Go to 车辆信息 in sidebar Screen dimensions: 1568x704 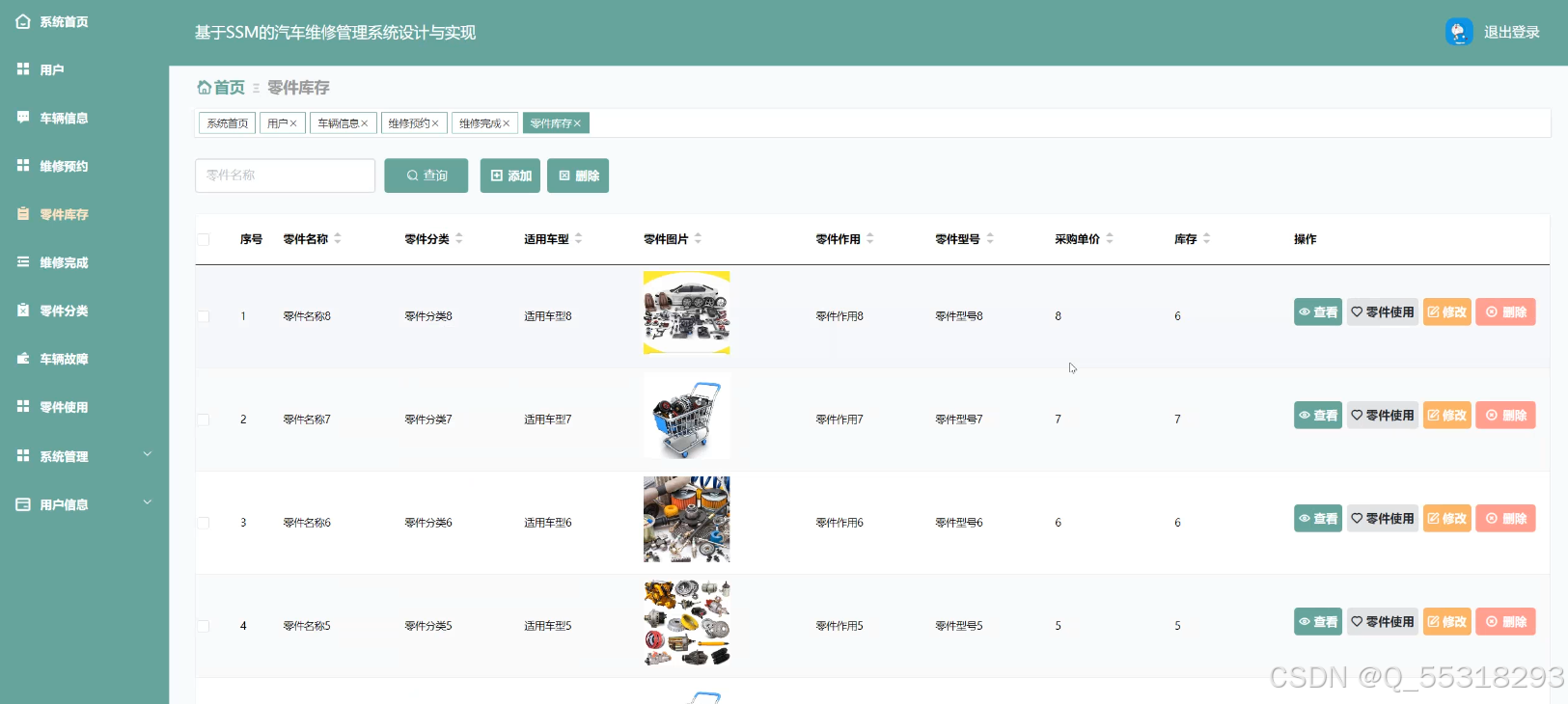(53, 118)
